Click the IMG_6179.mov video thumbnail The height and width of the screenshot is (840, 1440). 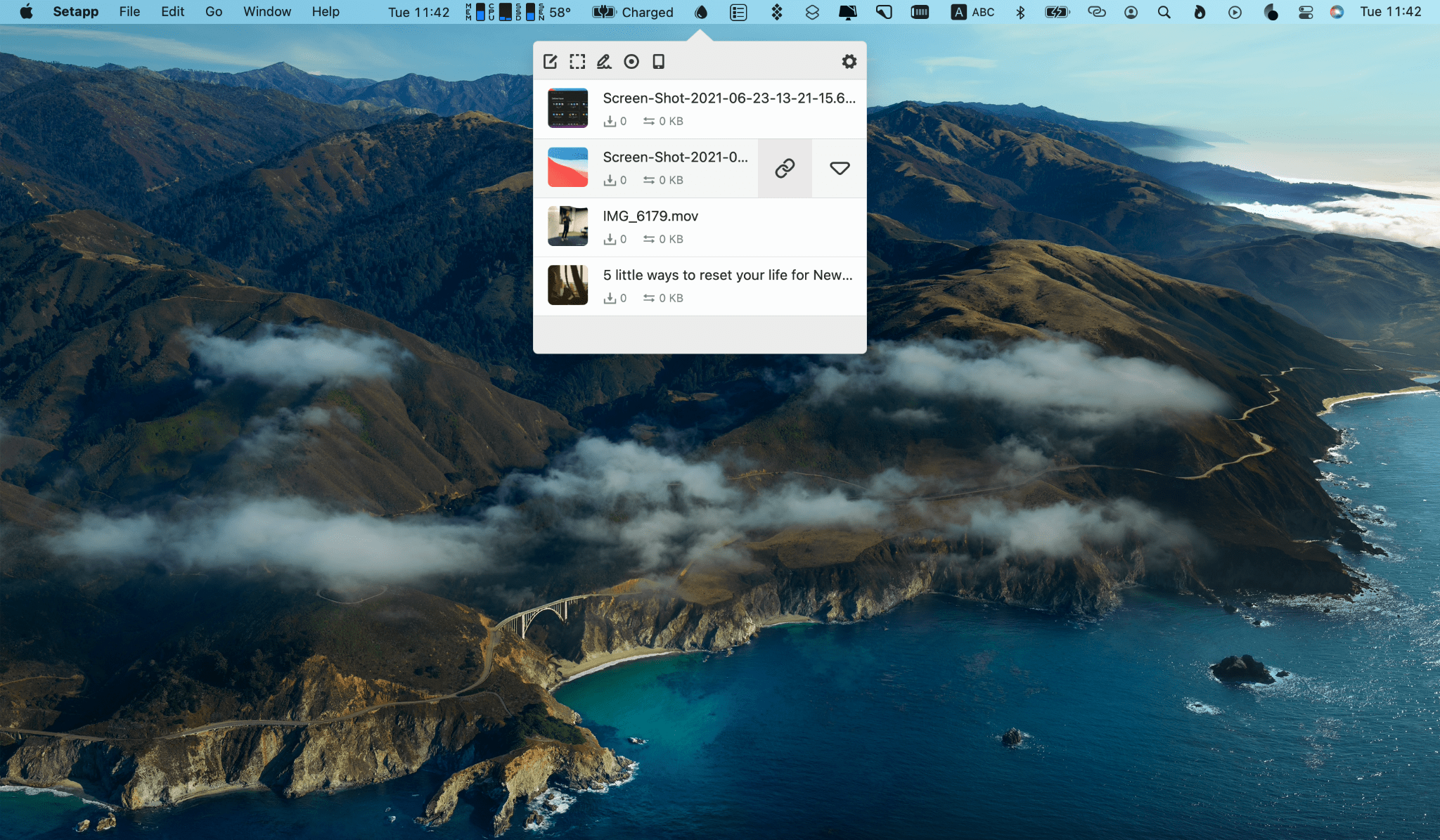tap(567, 226)
